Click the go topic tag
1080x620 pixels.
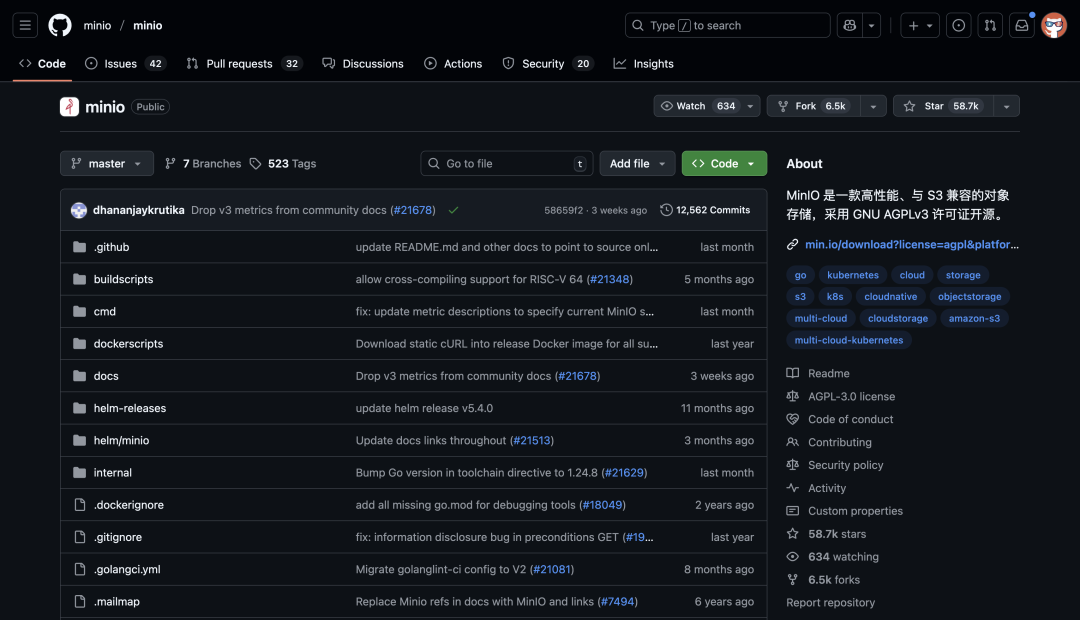[x=800, y=275]
